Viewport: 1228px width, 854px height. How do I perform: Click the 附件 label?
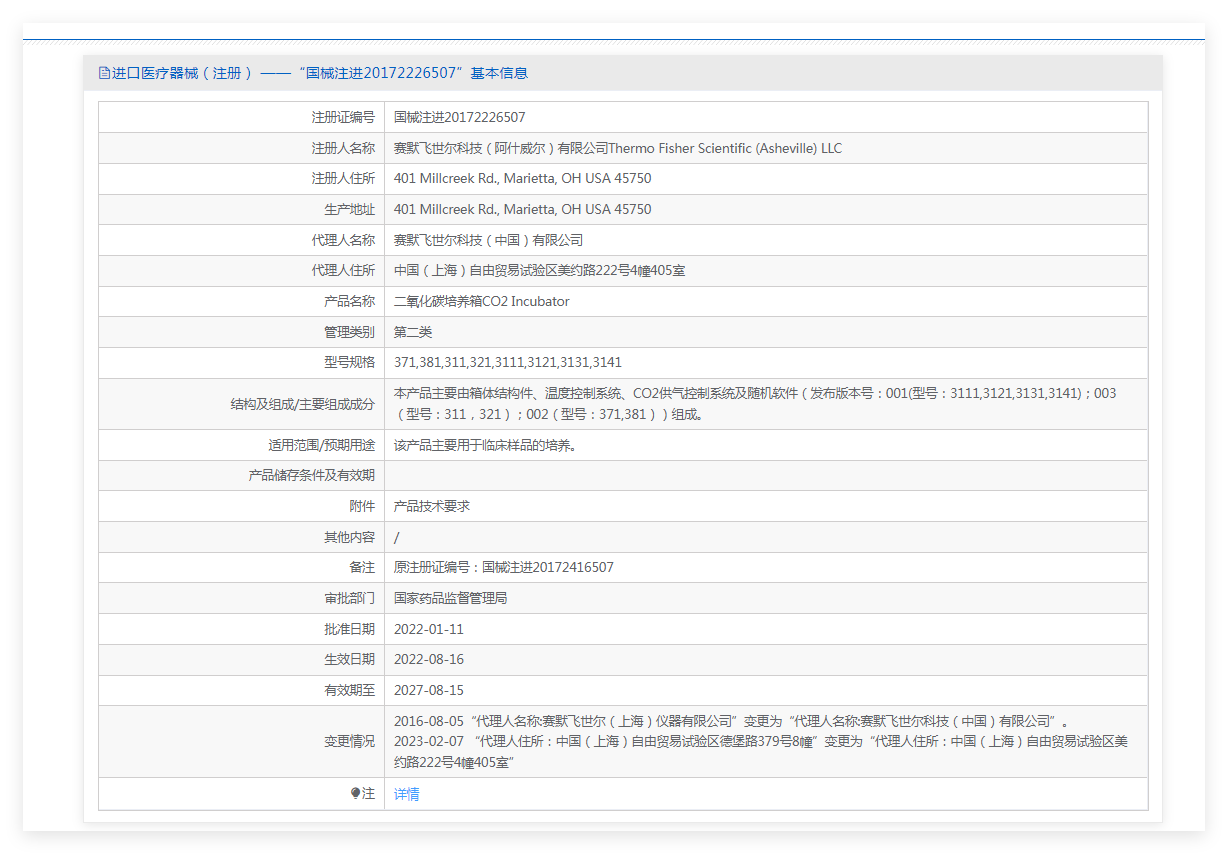tap(362, 506)
